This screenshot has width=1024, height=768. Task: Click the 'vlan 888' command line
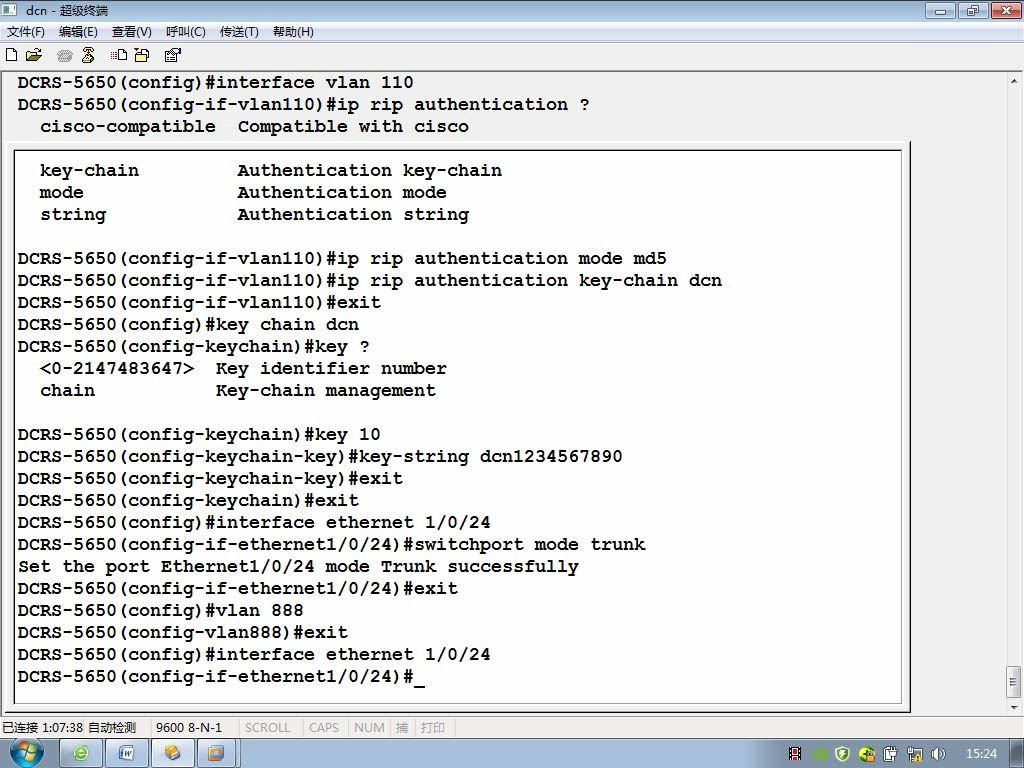pos(160,610)
